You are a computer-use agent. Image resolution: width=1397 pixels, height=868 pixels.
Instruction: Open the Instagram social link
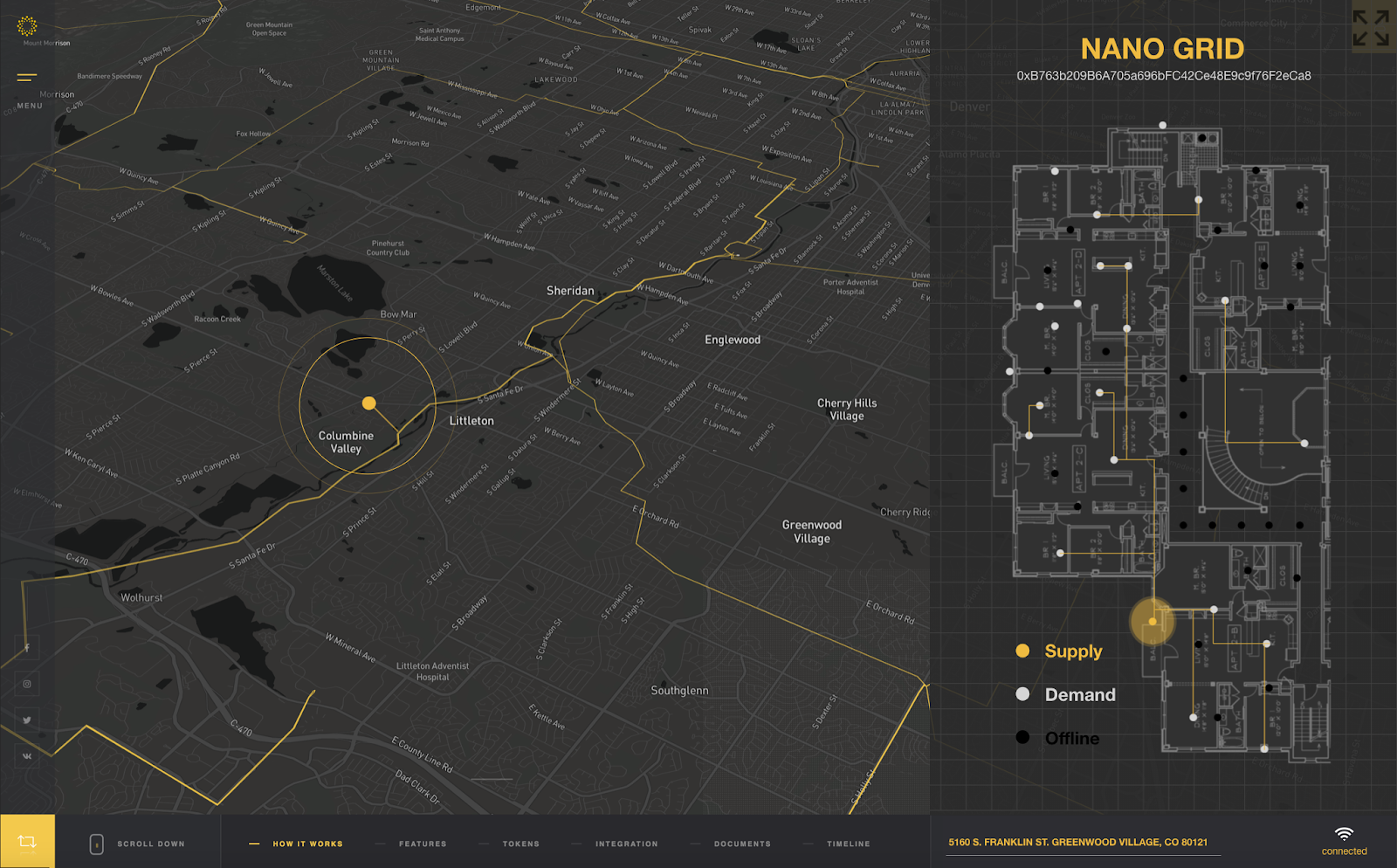coord(27,684)
